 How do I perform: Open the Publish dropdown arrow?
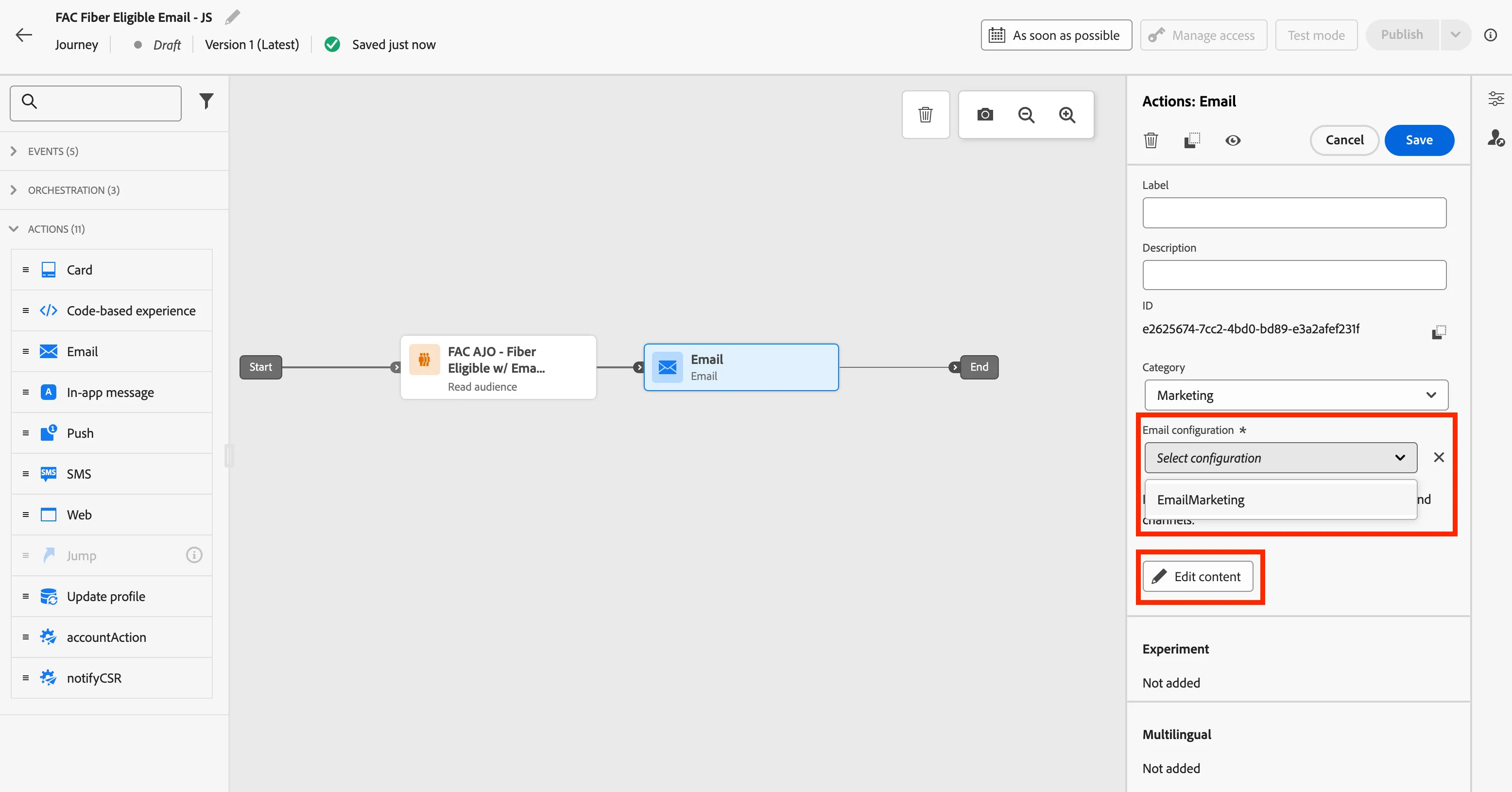pos(1455,35)
